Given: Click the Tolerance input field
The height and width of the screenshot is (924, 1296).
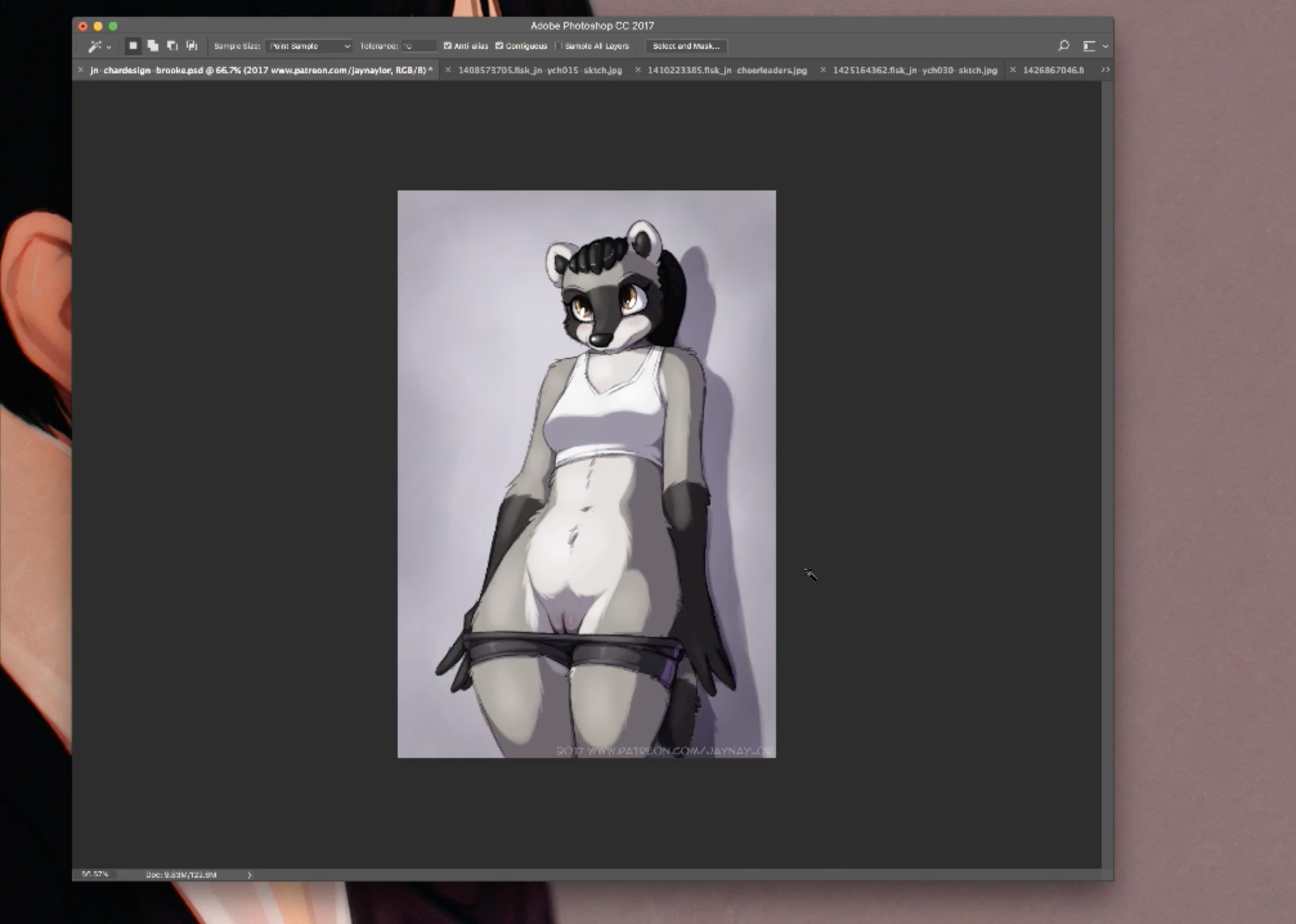Looking at the screenshot, I should tap(419, 46).
